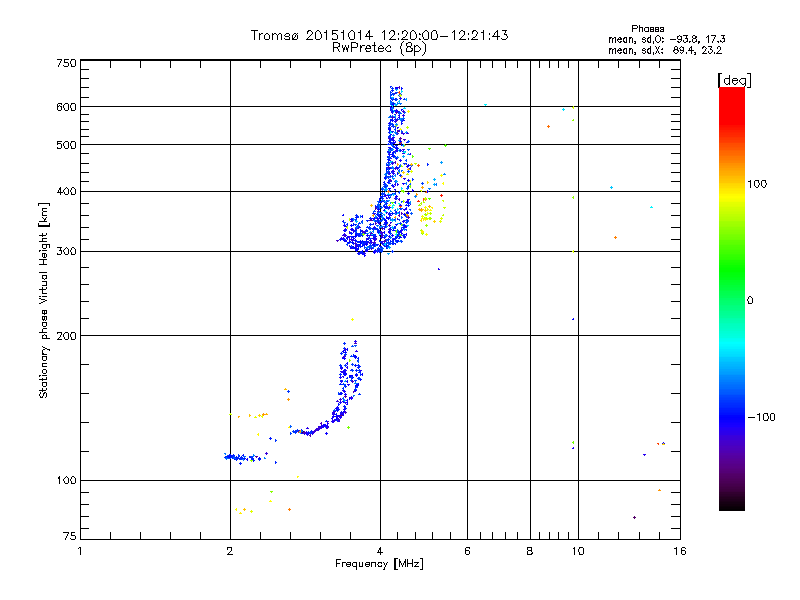
Task: Click the '[deg]' colorbar unit label
Action: (x=734, y=80)
